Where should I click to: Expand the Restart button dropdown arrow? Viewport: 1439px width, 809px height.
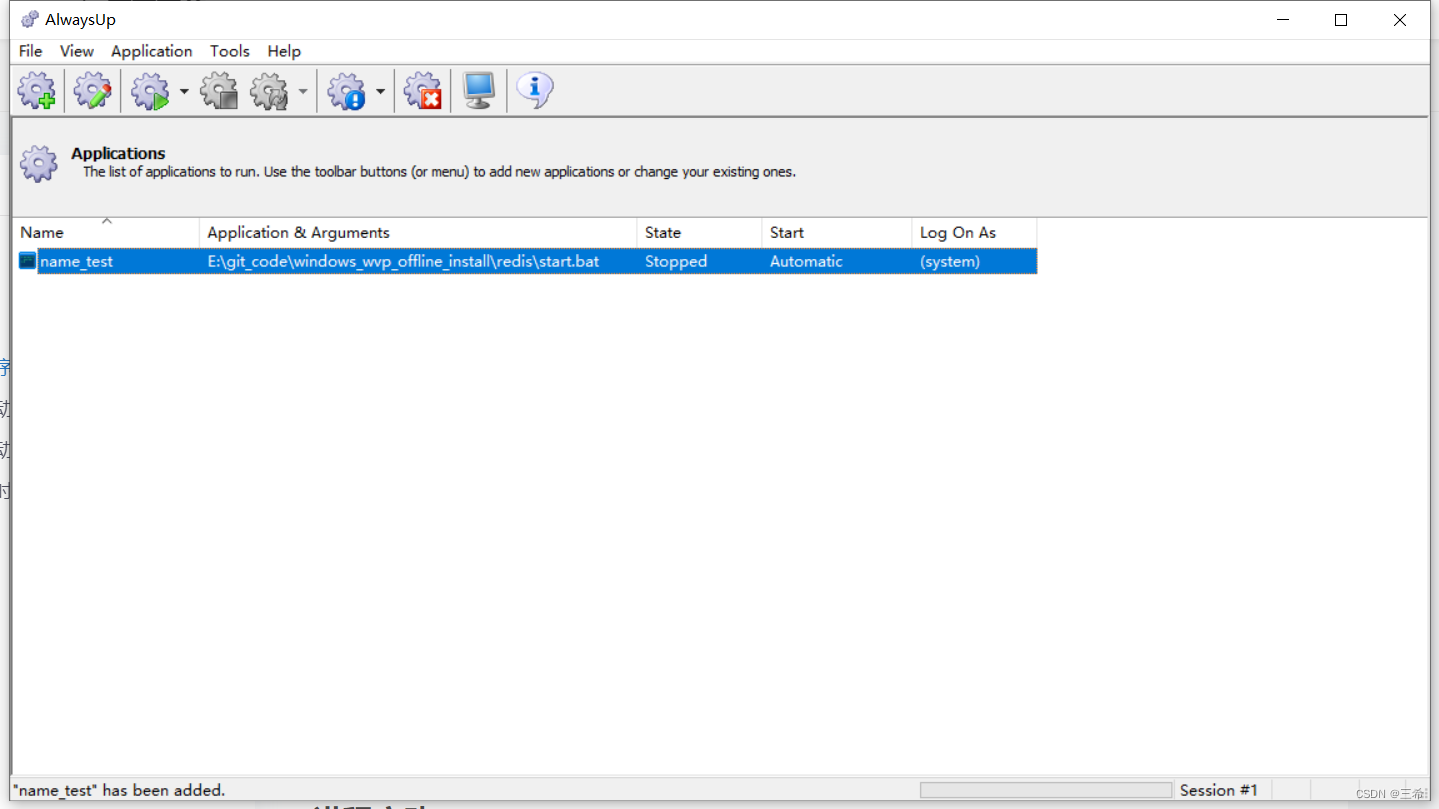[303, 90]
